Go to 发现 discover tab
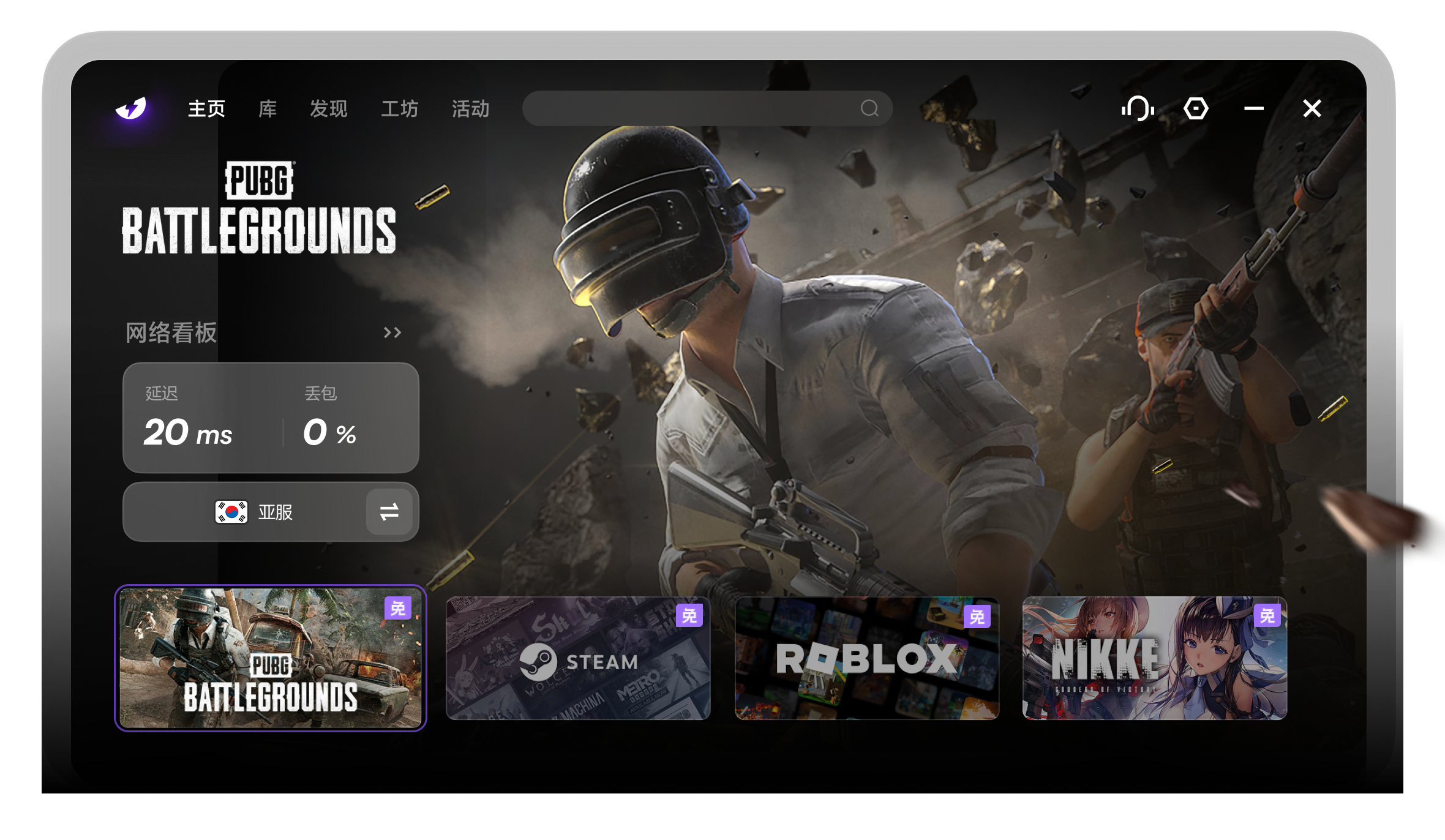 pos(328,109)
